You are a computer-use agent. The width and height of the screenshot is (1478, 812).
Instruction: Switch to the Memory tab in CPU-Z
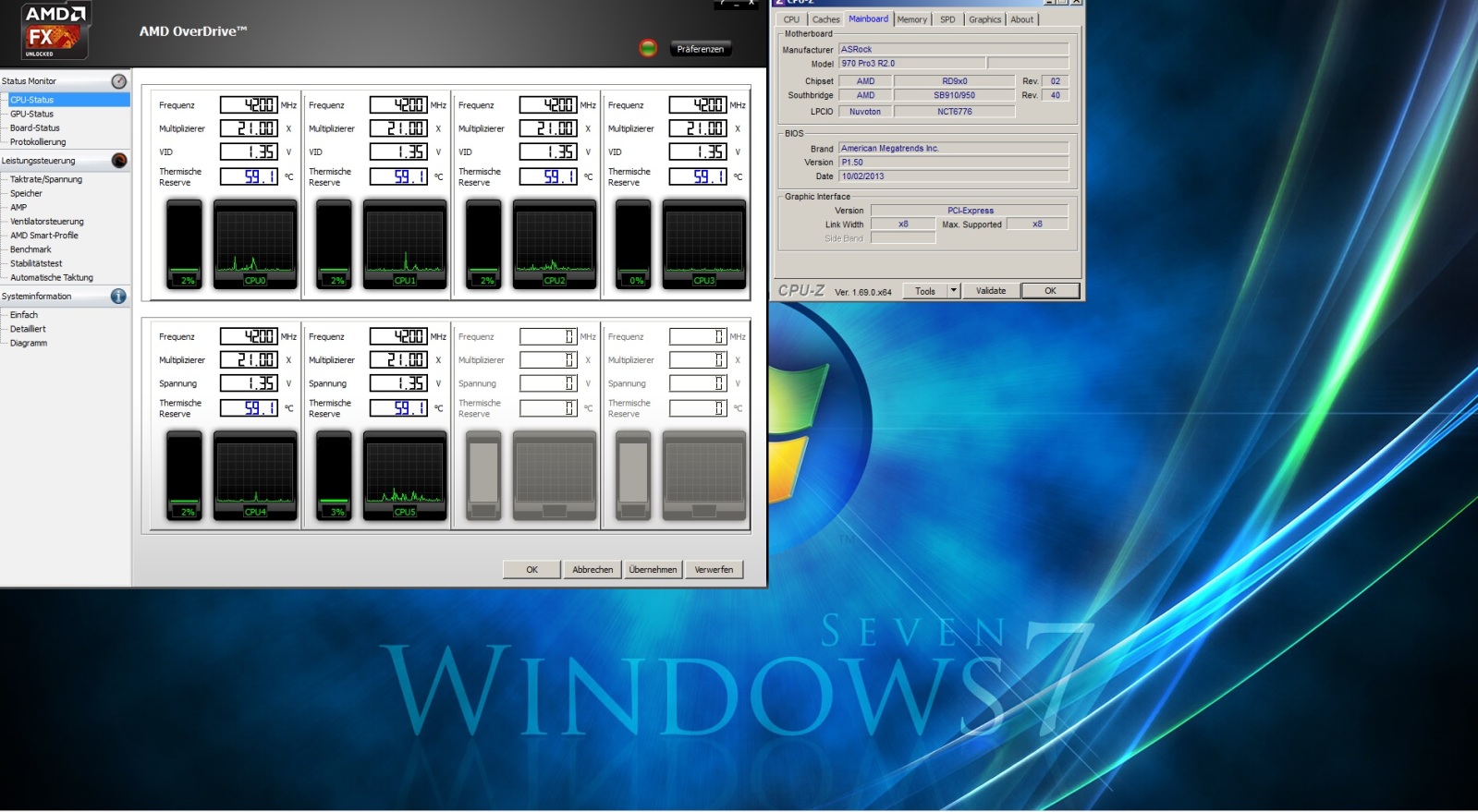tap(911, 19)
